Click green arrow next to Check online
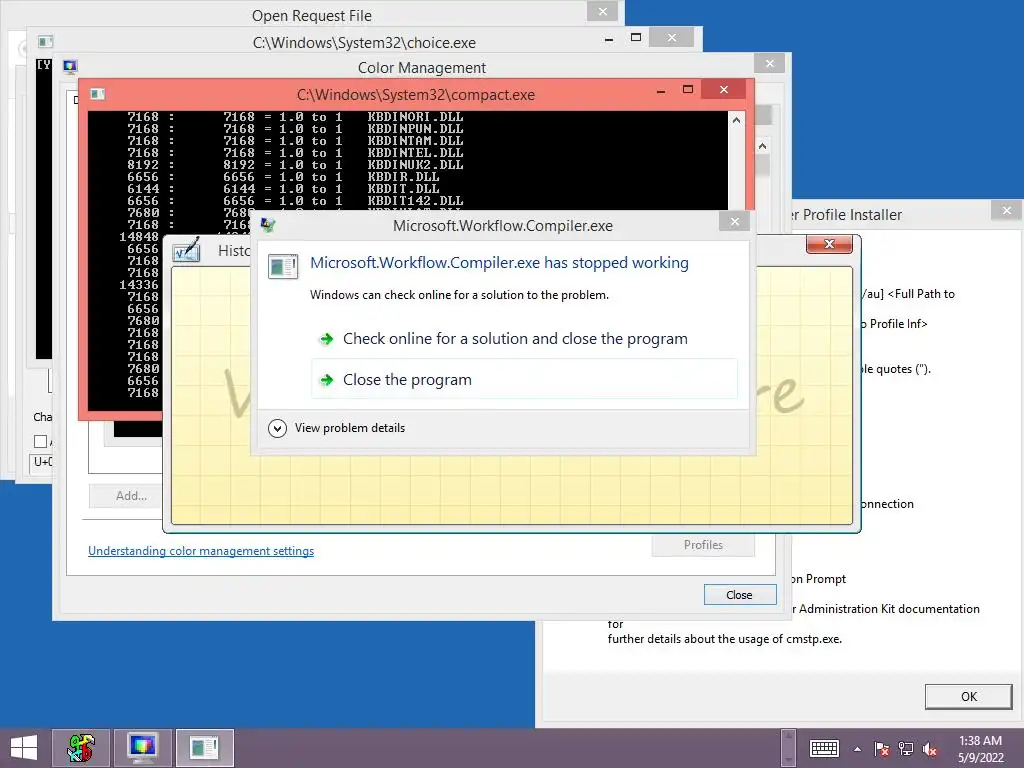 coord(326,338)
